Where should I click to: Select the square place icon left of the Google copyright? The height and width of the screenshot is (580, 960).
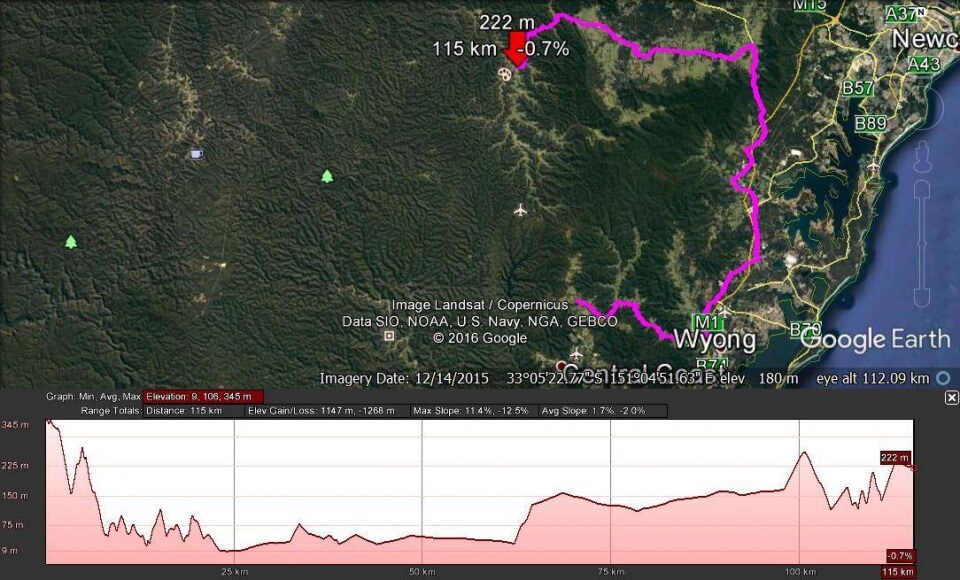pos(389,336)
